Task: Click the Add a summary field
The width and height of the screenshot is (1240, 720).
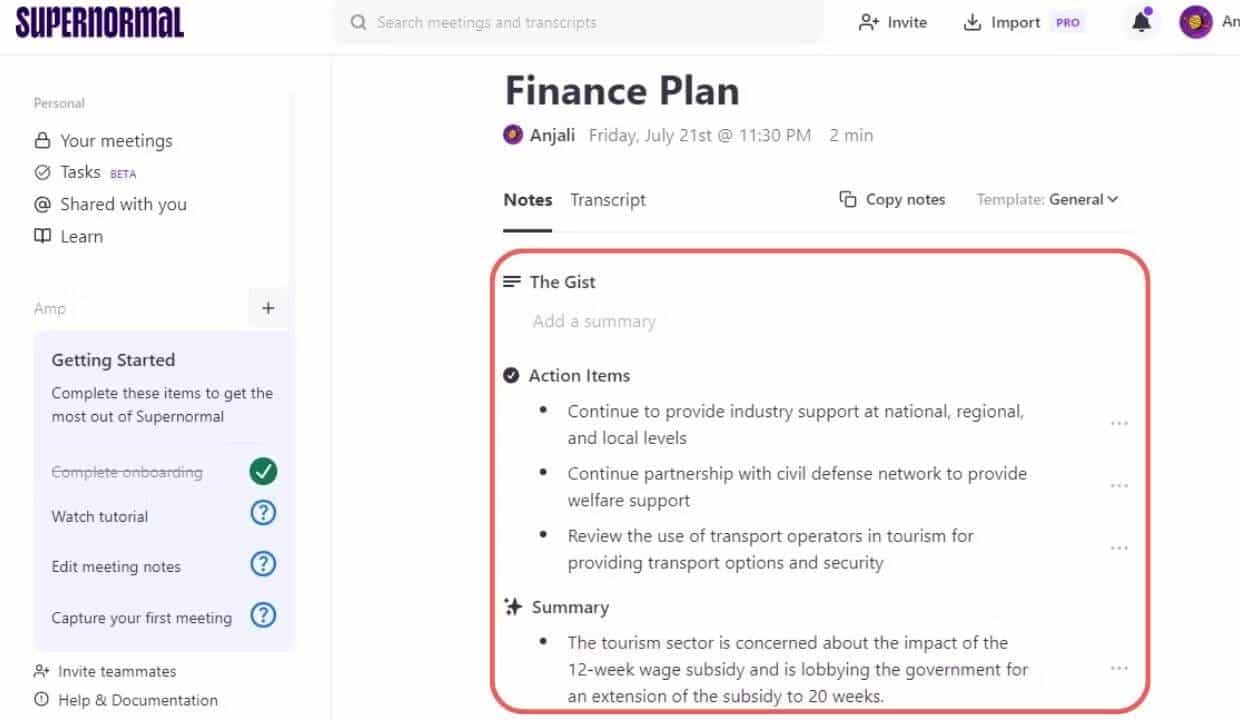Action: tap(594, 321)
